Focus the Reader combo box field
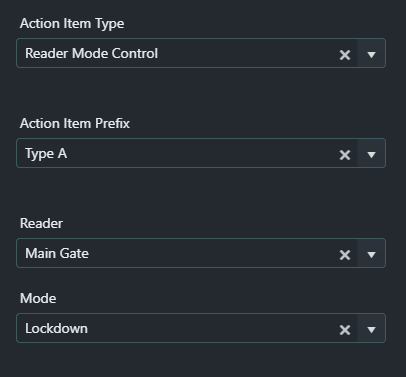This screenshot has height=377, width=406. [201, 253]
